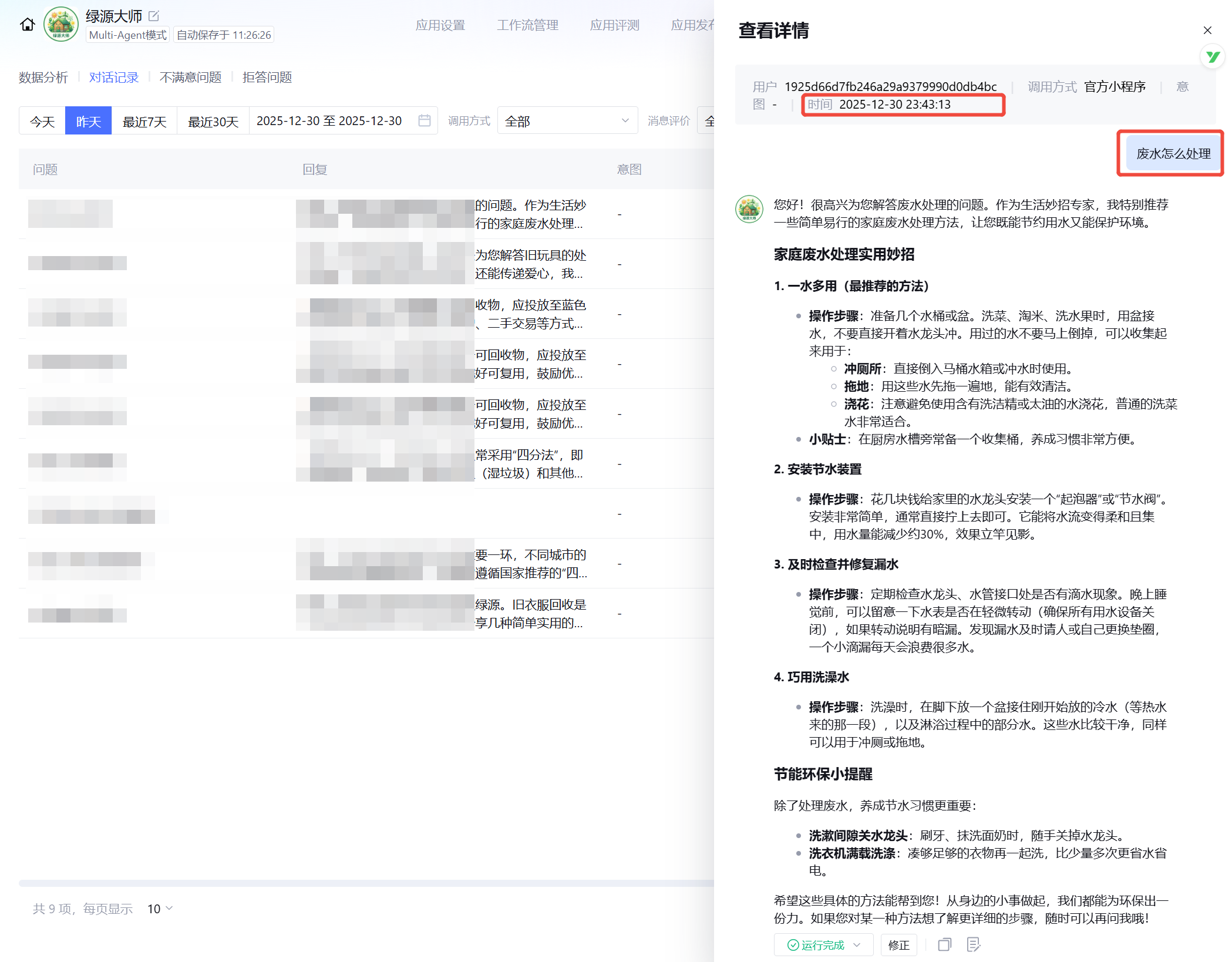Open the page size 10 dropdown
Viewport: 1232px width, 962px height.
tap(160, 909)
